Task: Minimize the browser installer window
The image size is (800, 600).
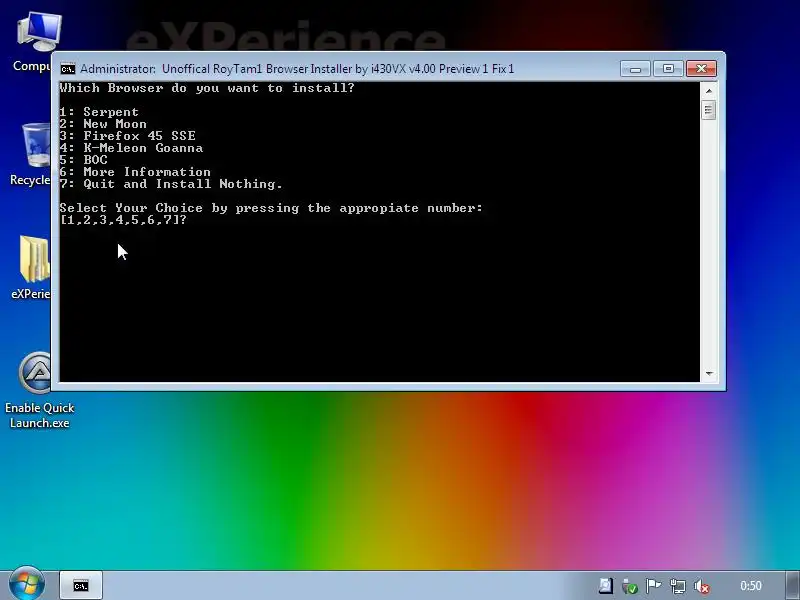Action: point(635,68)
